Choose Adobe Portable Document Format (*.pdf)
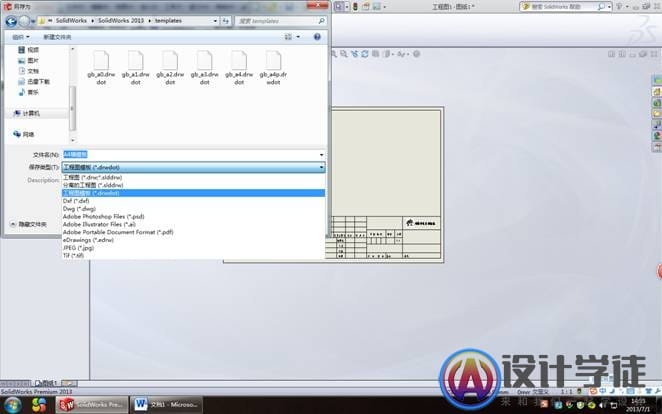662x414 pixels. 193,232
